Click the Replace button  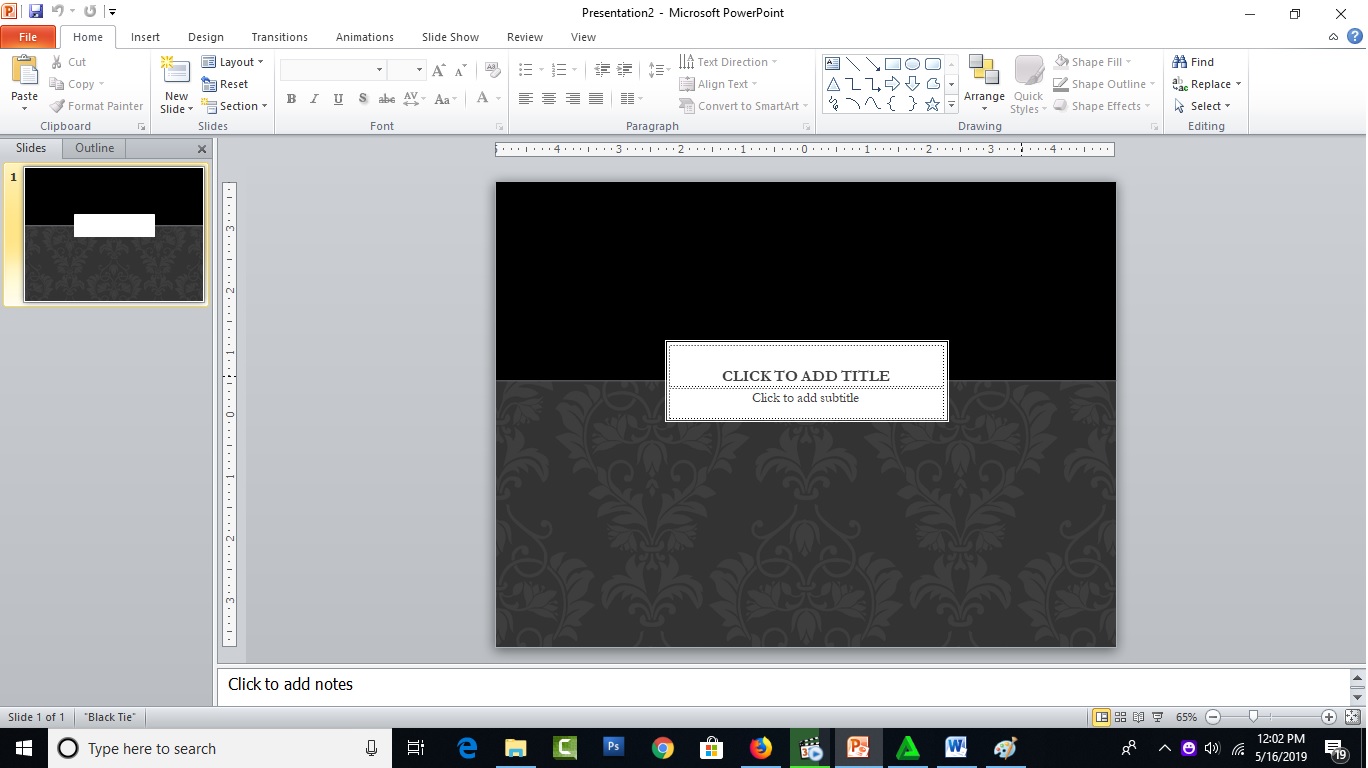point(1207,84)
